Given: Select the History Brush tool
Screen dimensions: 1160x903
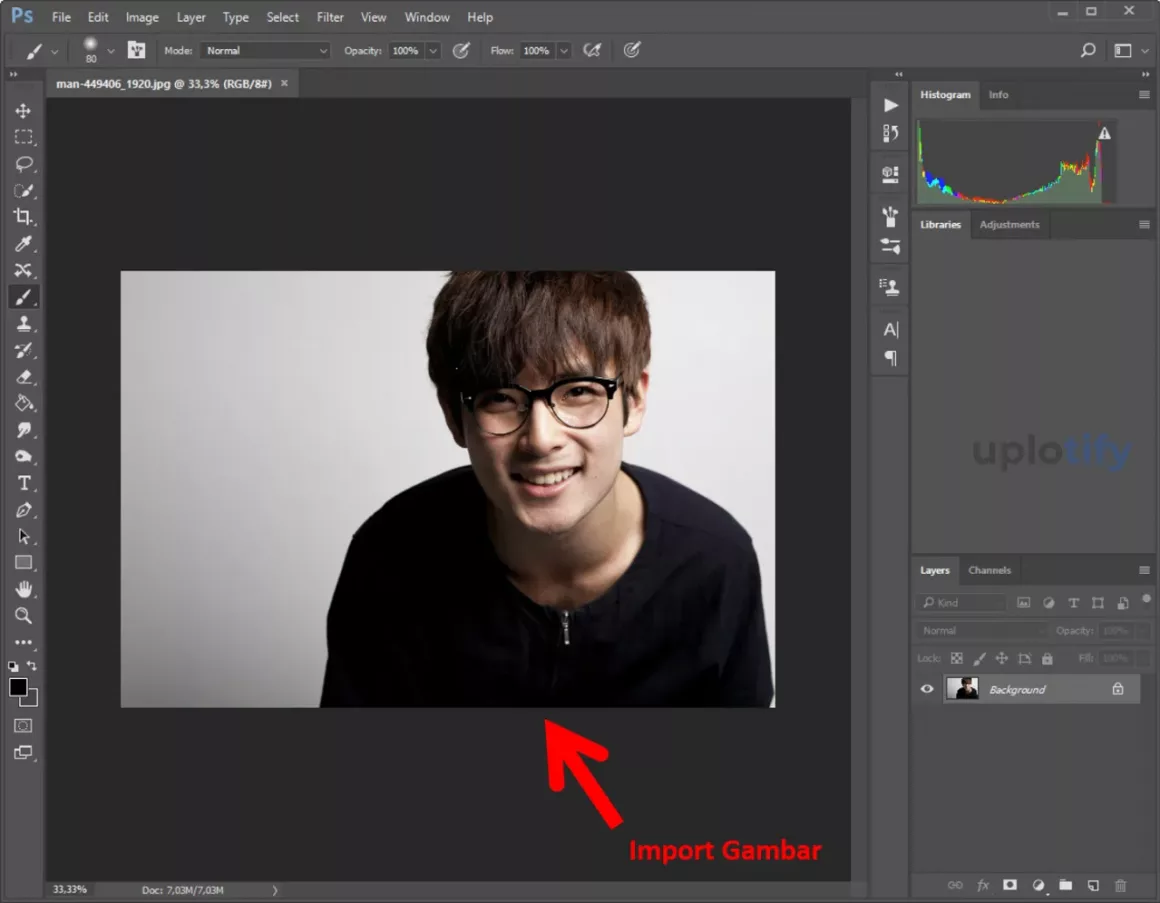Looking at the screenshot, I should click(23, 351).
